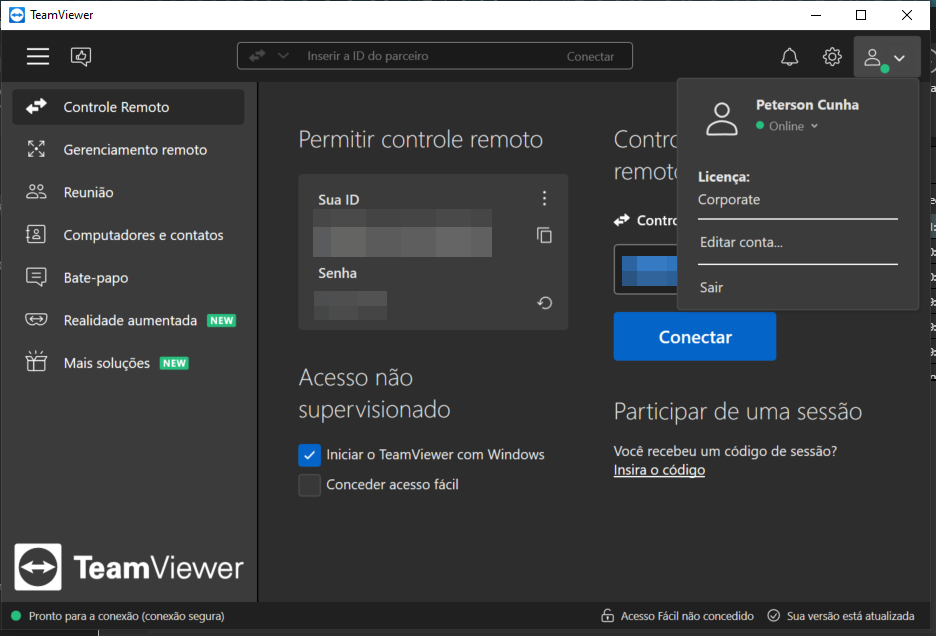Click Conectar in the top search bar
936x636 pixels.
point(590,57)
